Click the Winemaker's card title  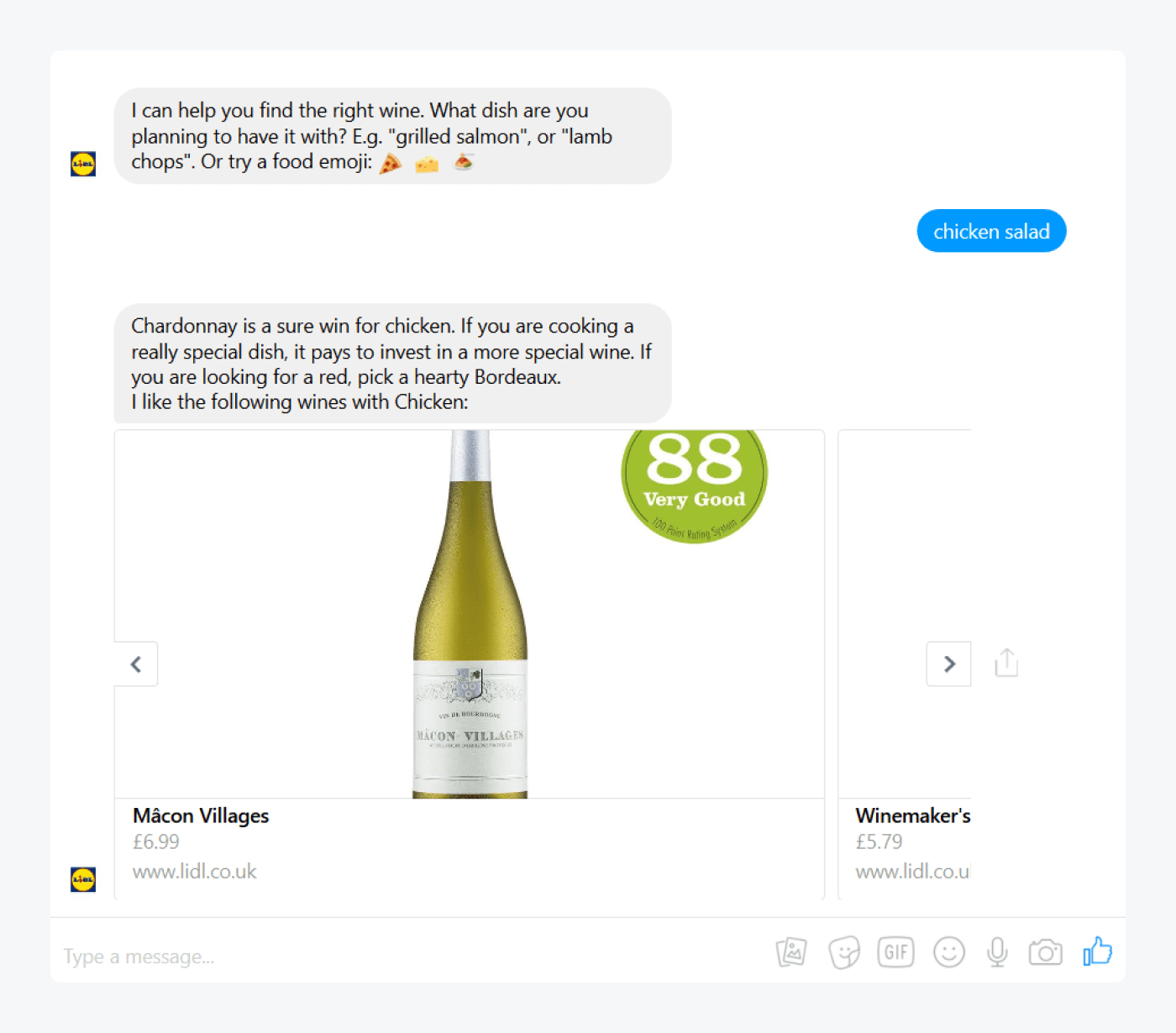[x=913, y=815]
